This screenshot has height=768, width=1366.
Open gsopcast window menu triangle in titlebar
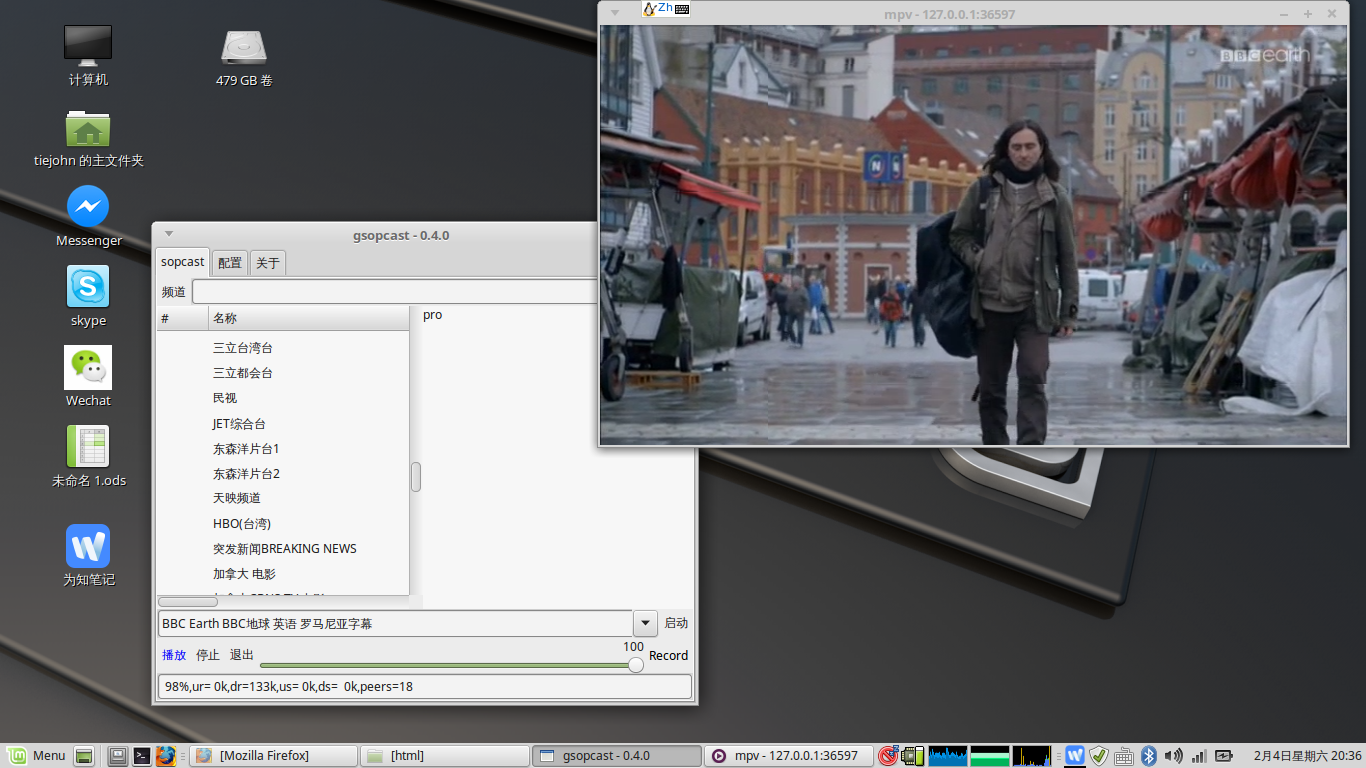click(169, 235)
